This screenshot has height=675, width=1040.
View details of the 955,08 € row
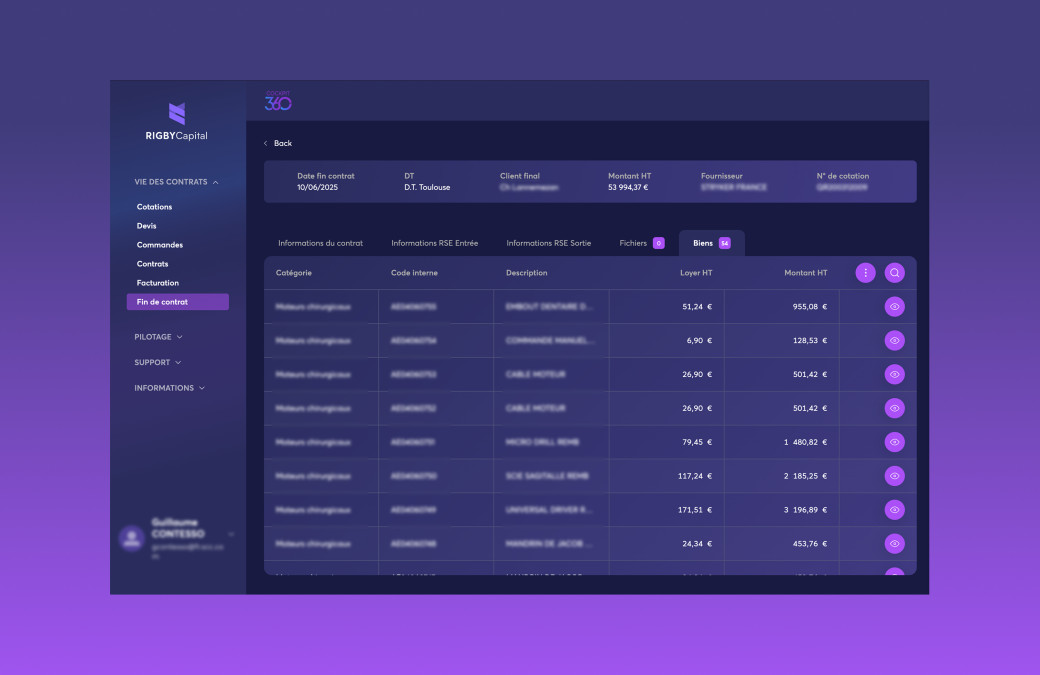pos(894,307)
